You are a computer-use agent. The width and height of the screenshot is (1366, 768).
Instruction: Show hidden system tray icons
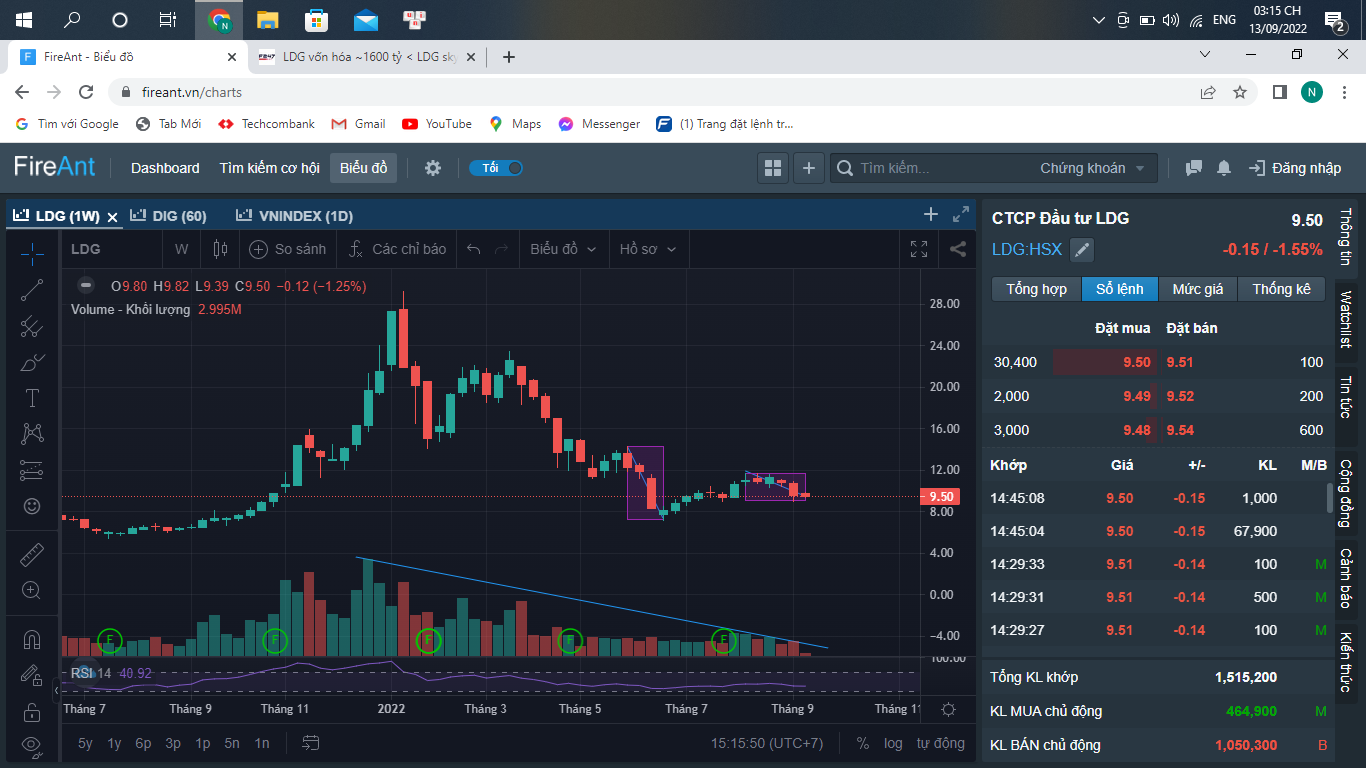tap(1099, 20)
